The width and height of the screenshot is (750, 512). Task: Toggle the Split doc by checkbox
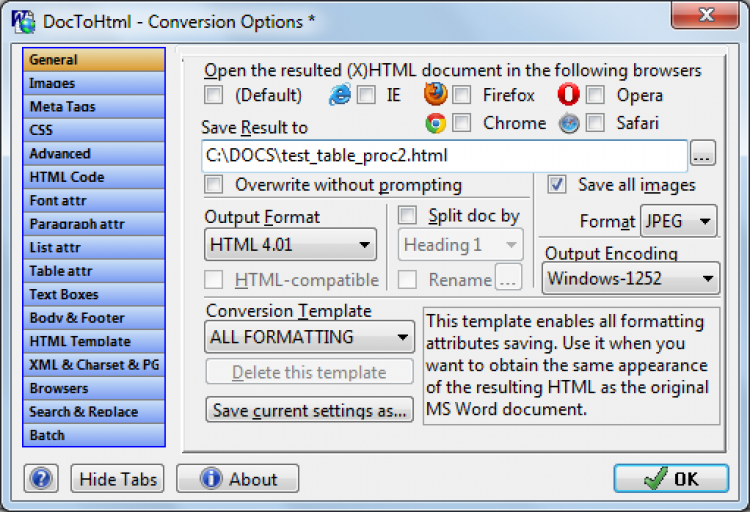(408, 216)
